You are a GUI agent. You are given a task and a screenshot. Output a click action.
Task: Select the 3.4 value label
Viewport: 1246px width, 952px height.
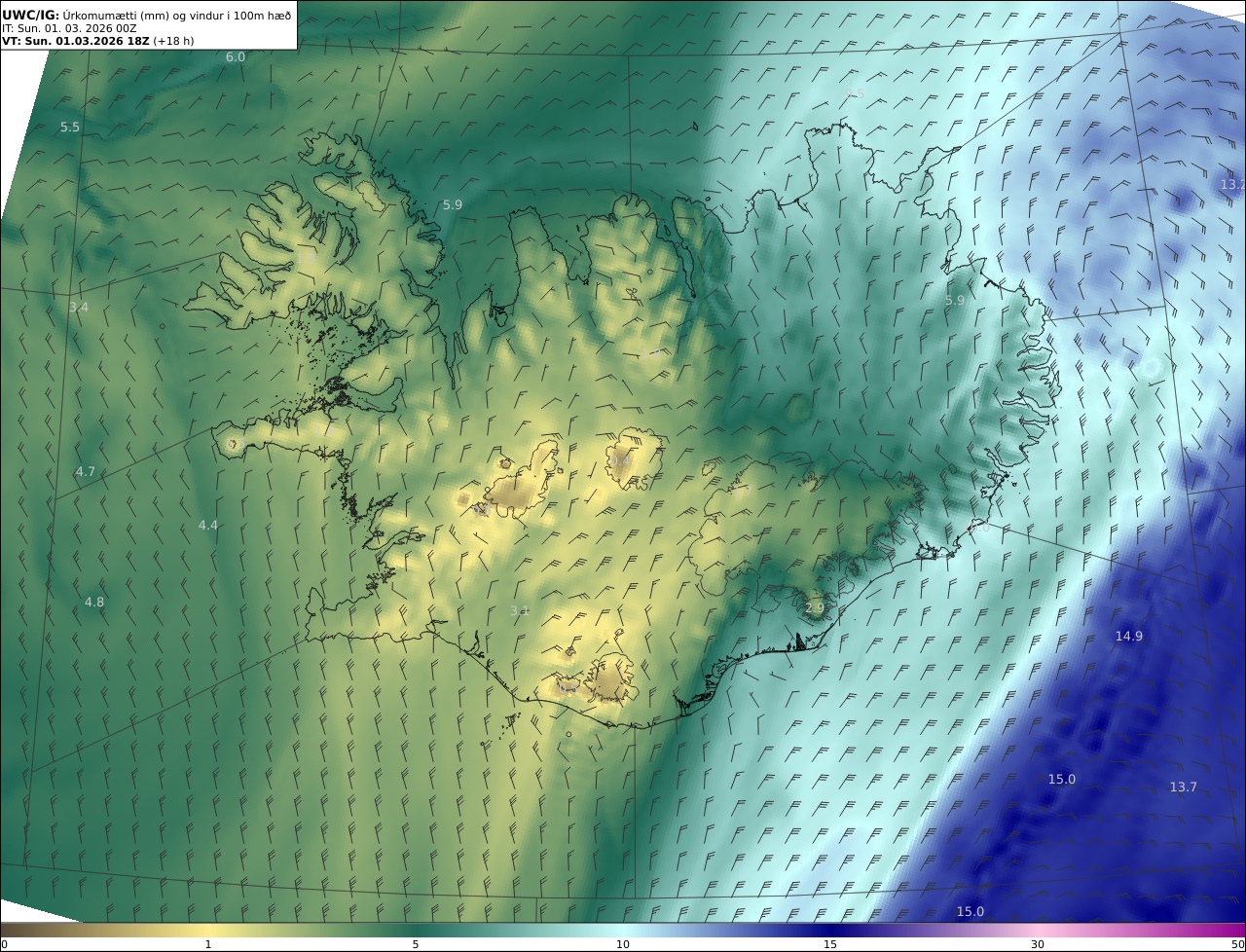coord(79,308)
